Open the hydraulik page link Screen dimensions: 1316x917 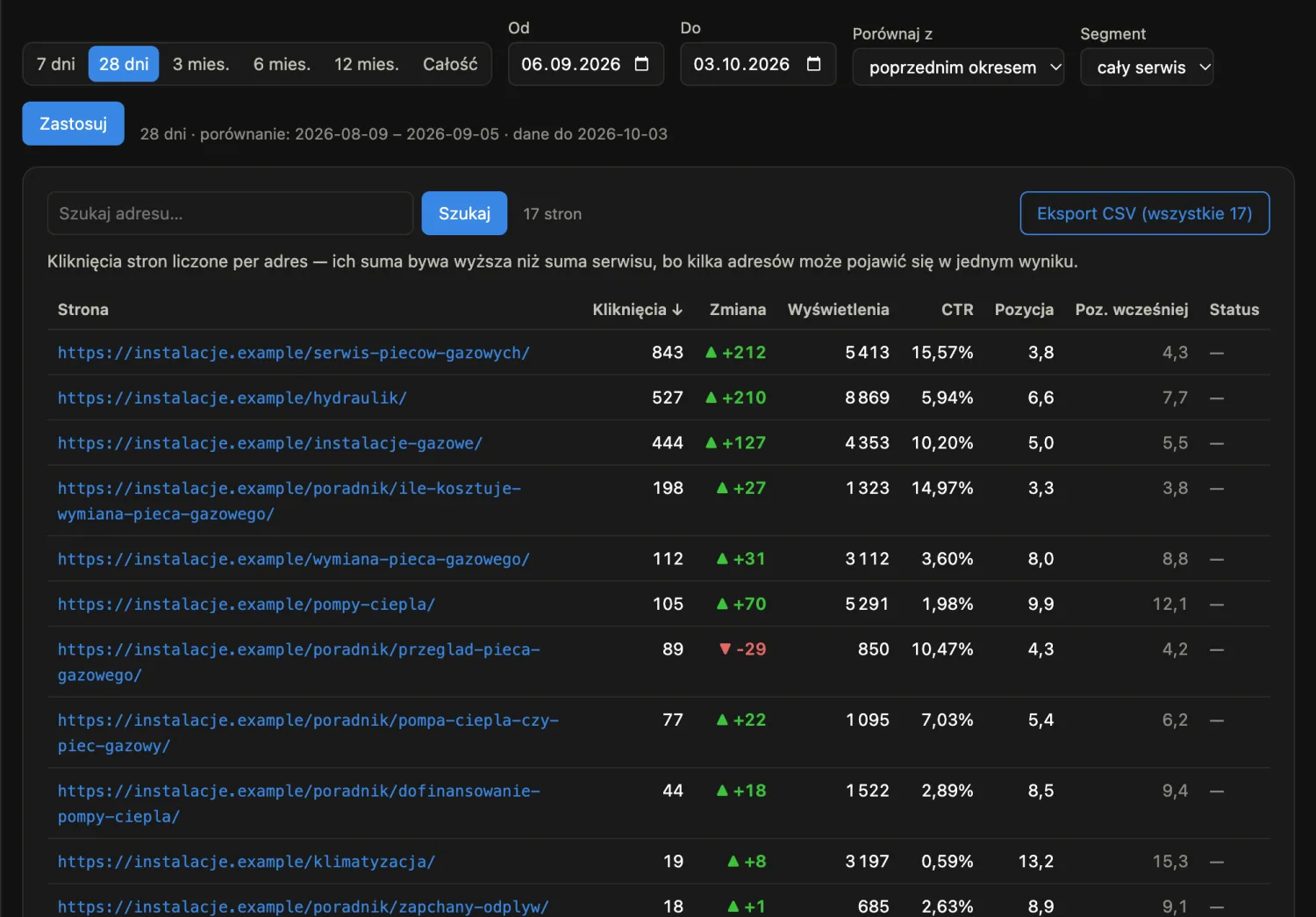point(232,398)
